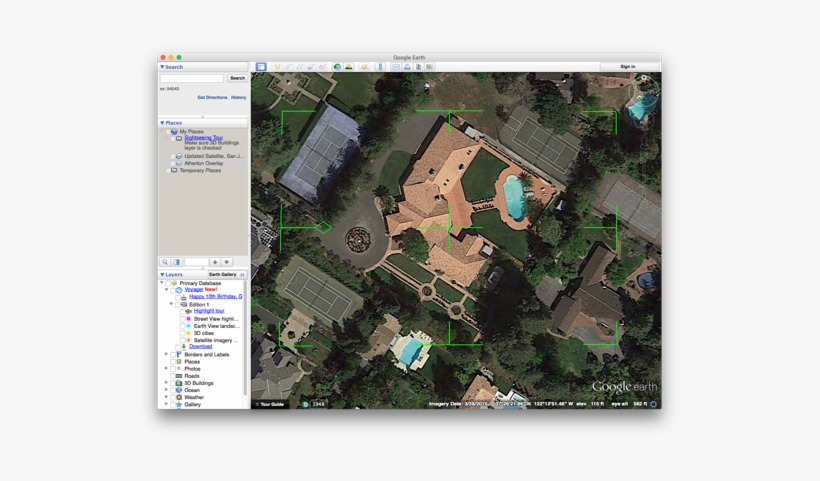Click the Download link in Layers
820x481 pixels.
coord(200,347)
